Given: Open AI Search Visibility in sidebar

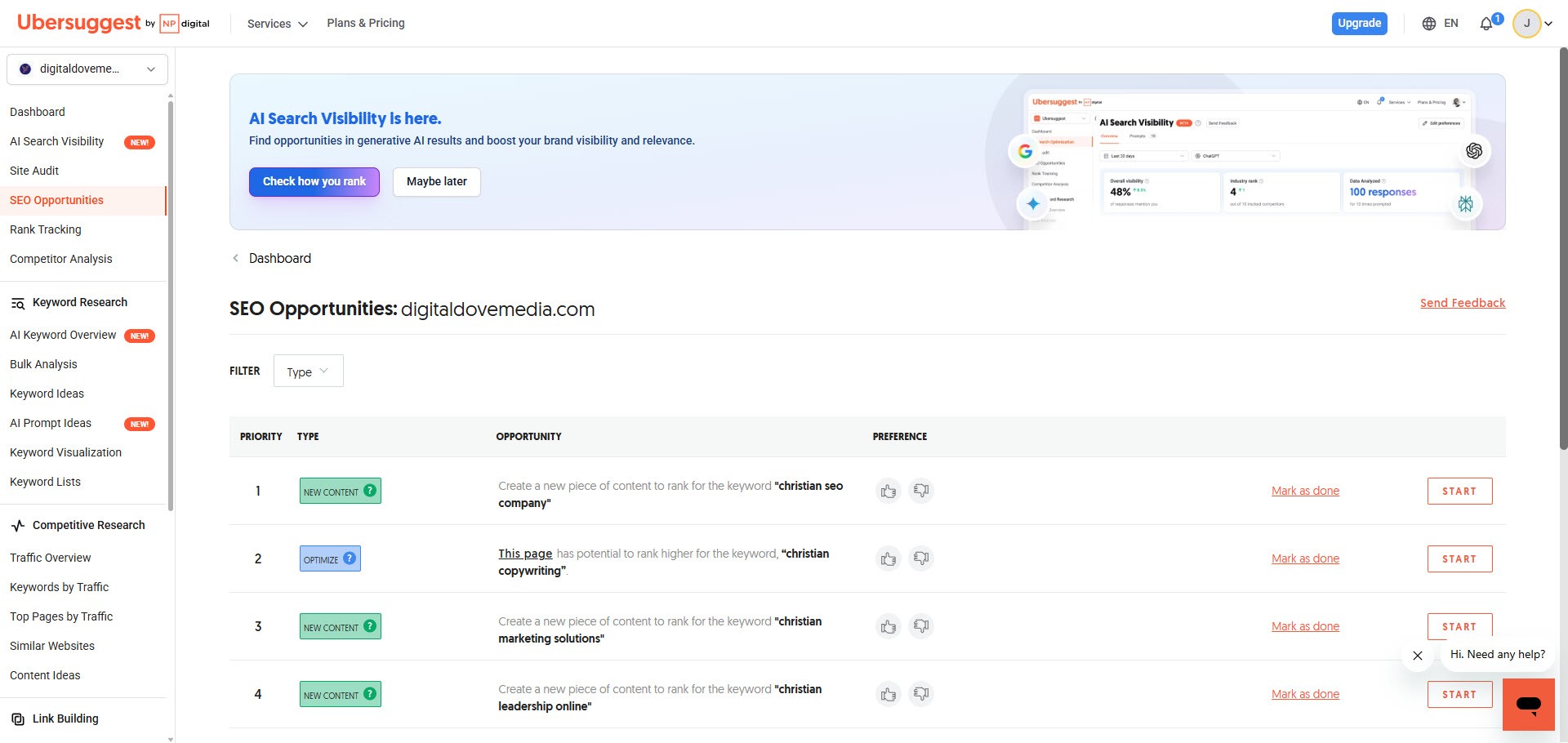Looking at the screenshot, I should point(57,141).
